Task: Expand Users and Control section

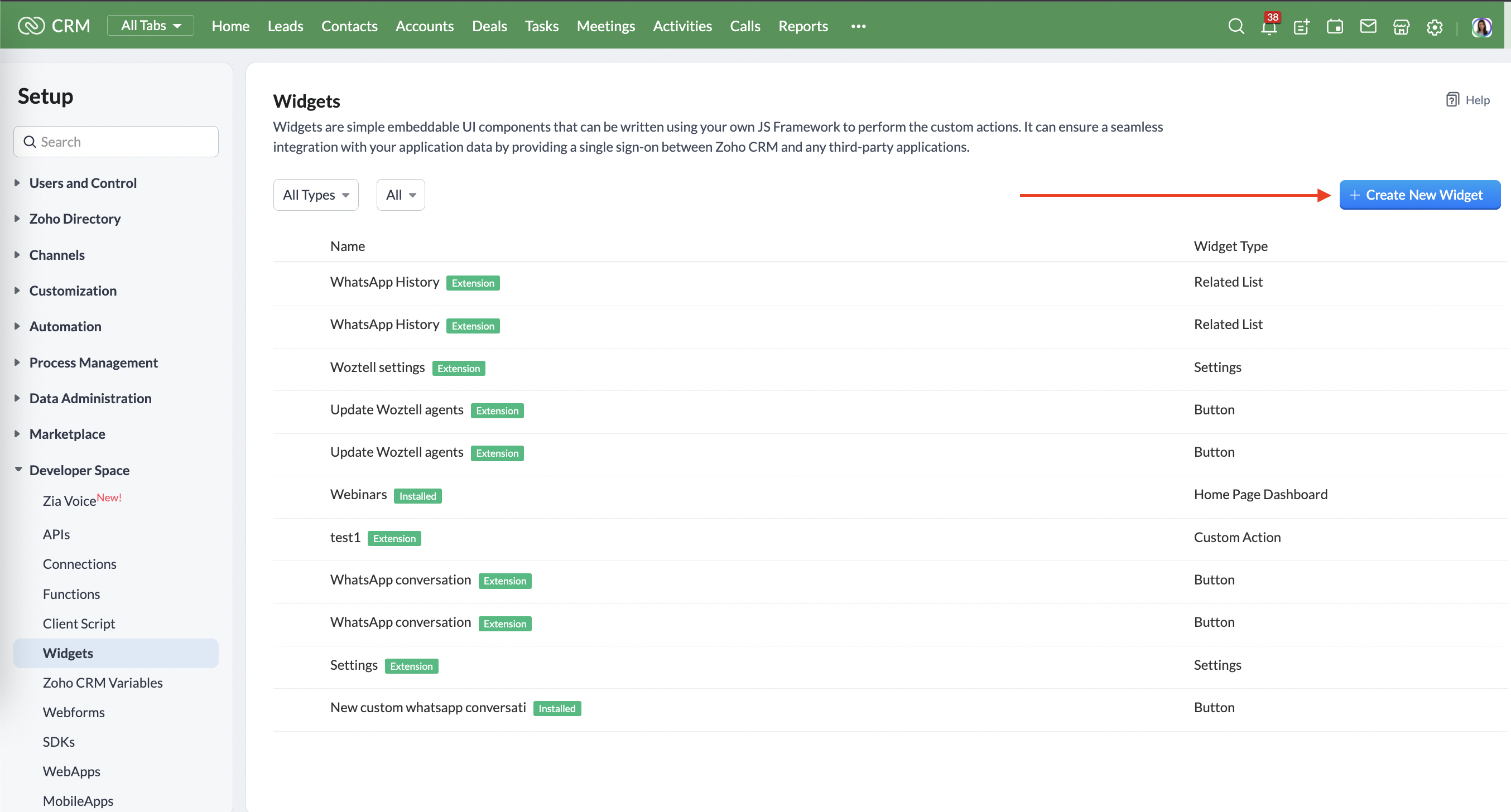Action: (x=83, y=183)
